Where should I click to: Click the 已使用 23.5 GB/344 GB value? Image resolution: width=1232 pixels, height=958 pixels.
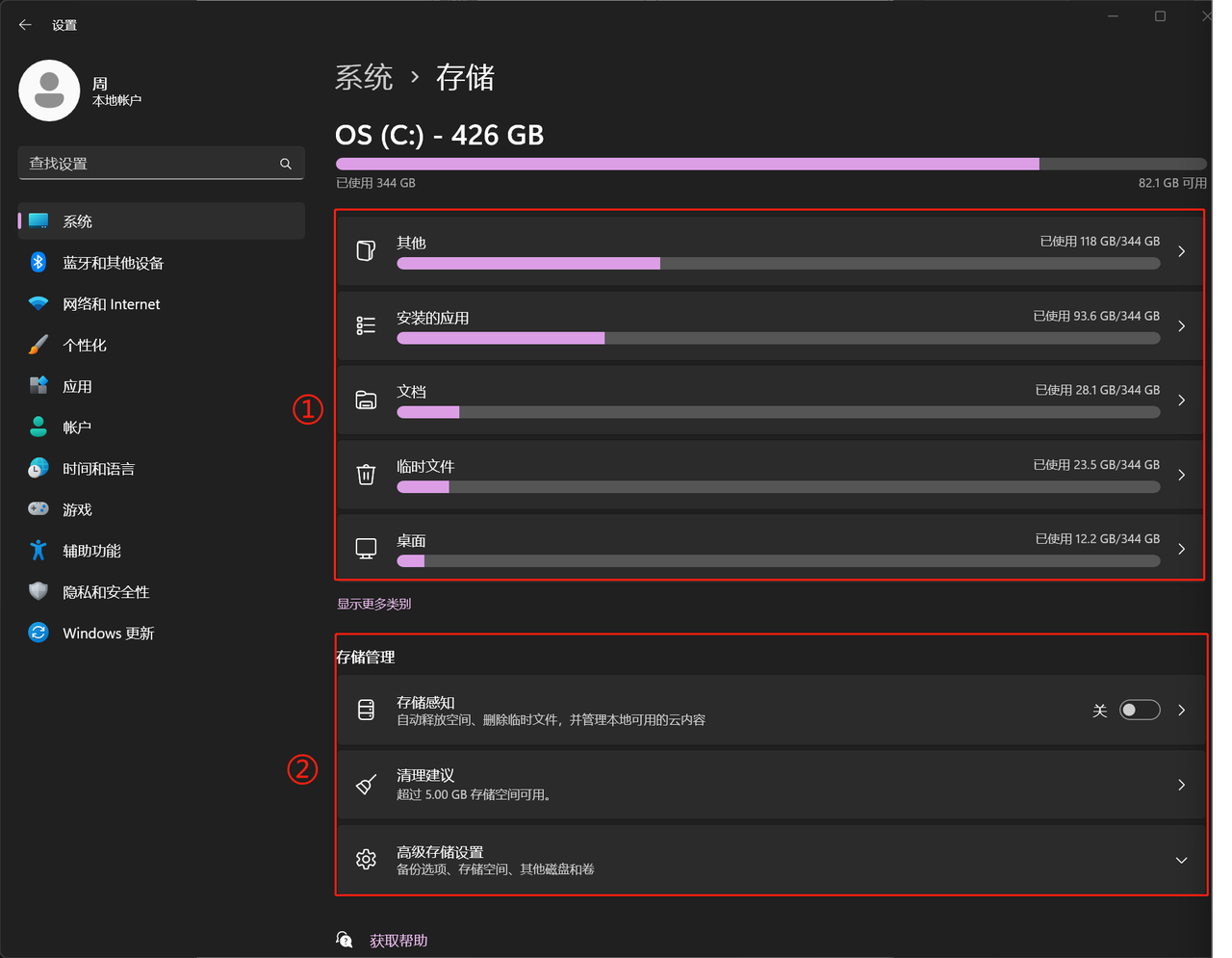tap(1096, 465)
